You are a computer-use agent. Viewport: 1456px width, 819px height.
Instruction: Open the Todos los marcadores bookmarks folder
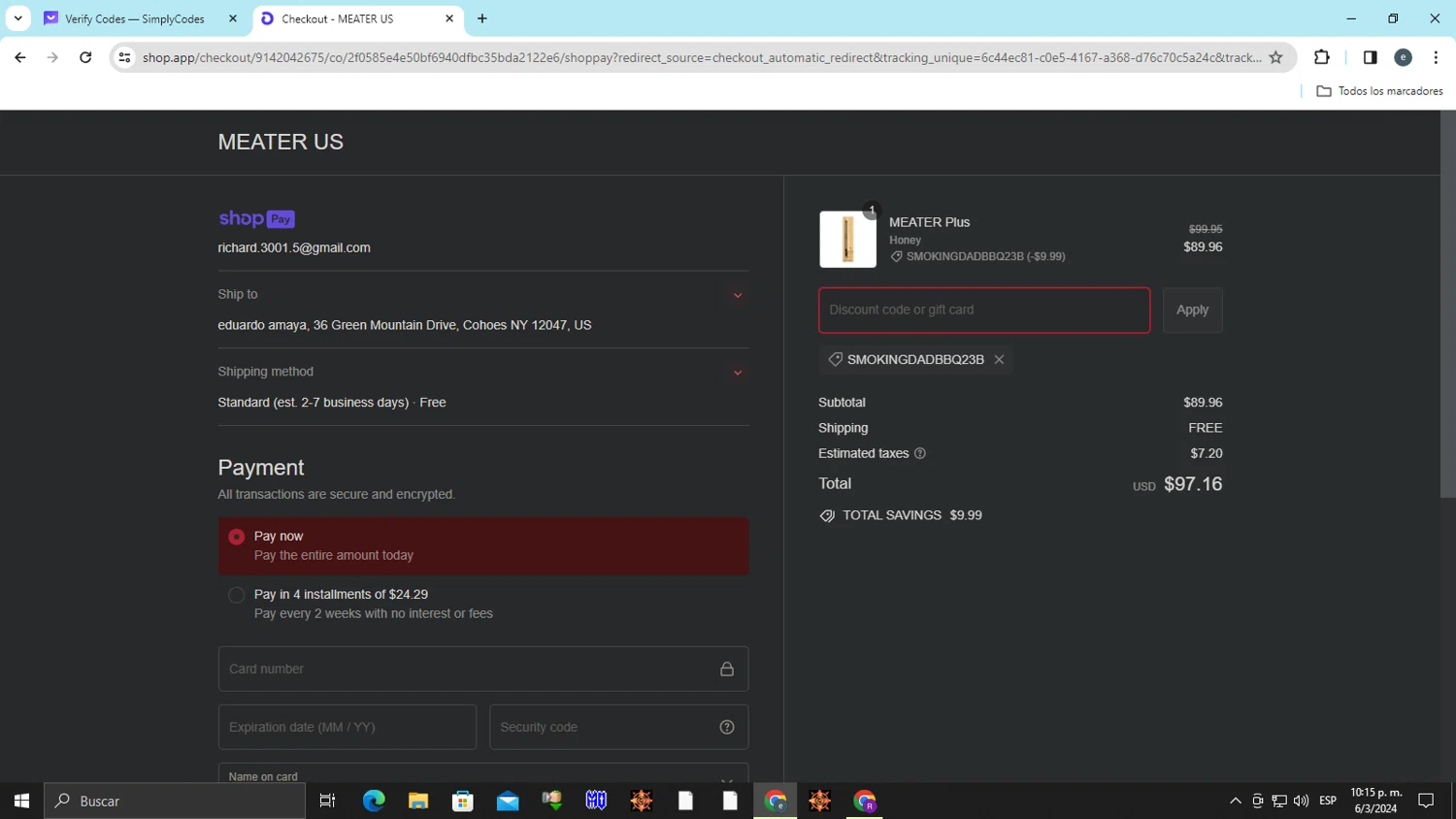tap(1379, 91)
